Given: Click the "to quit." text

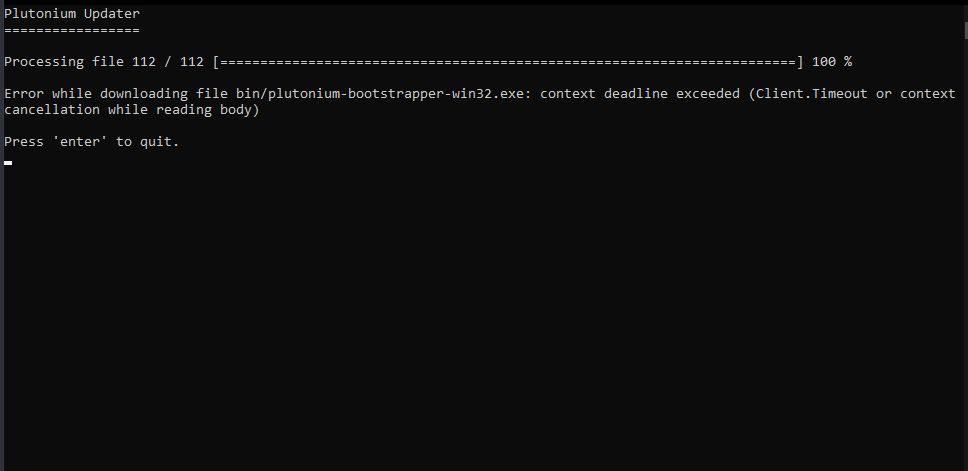Looking at the screenshot, I should (148, 142).
